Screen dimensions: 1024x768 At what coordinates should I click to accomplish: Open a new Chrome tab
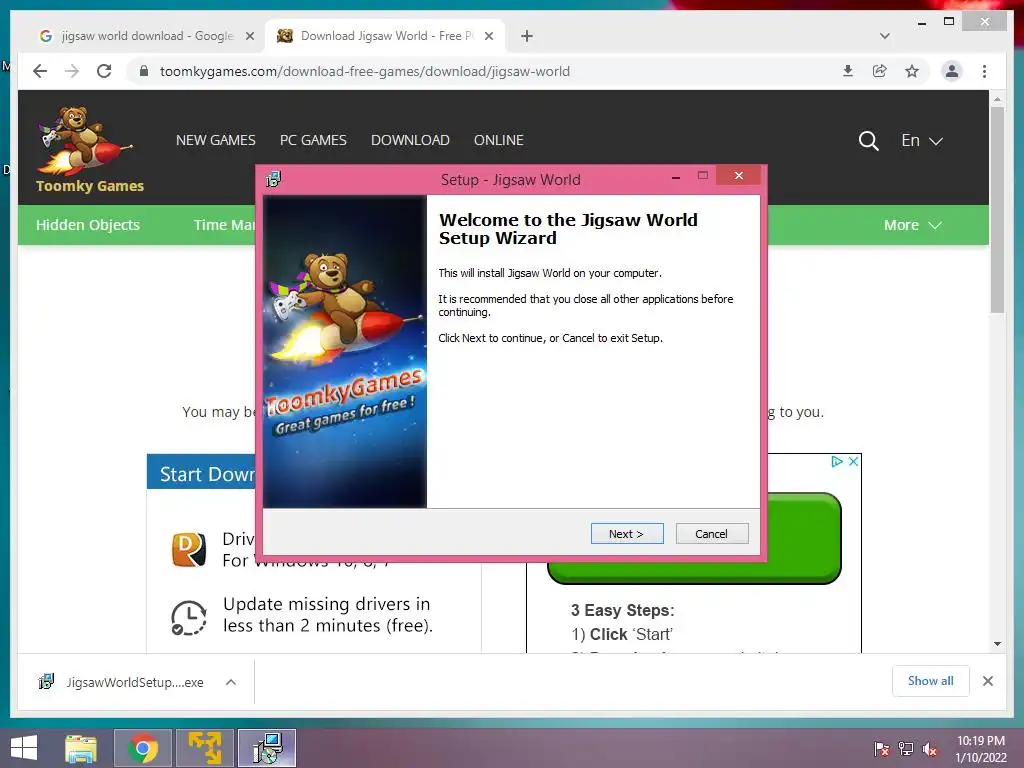[527, 36]
